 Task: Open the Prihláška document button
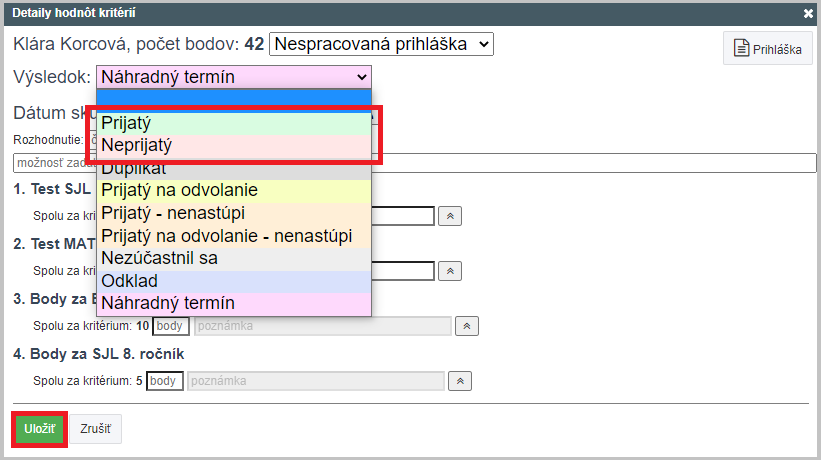pos(768,48)
